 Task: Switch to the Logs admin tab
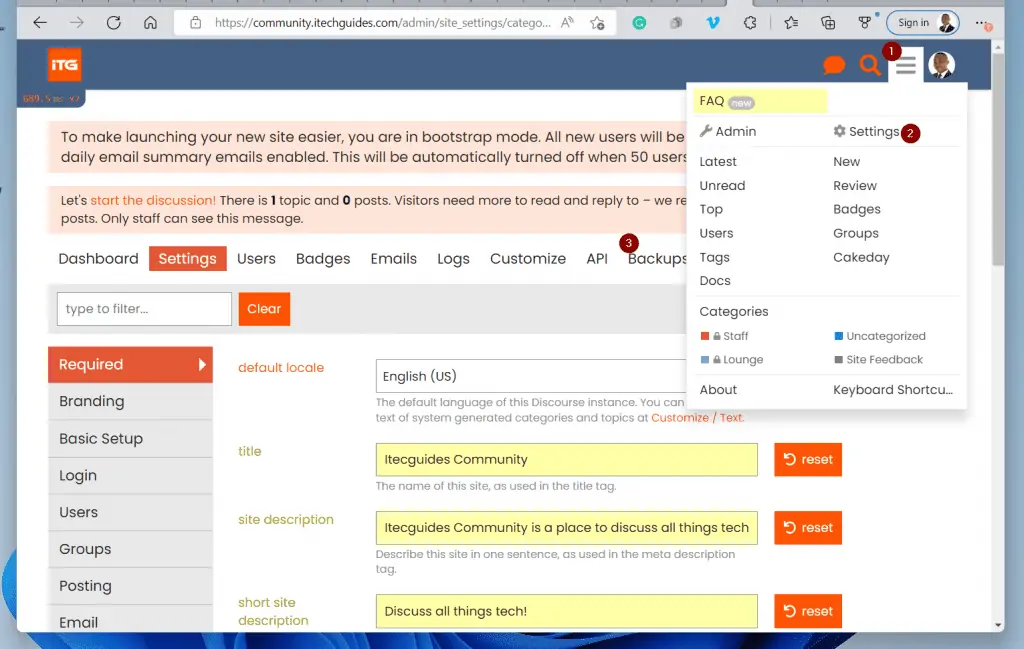tap(453, 259)
